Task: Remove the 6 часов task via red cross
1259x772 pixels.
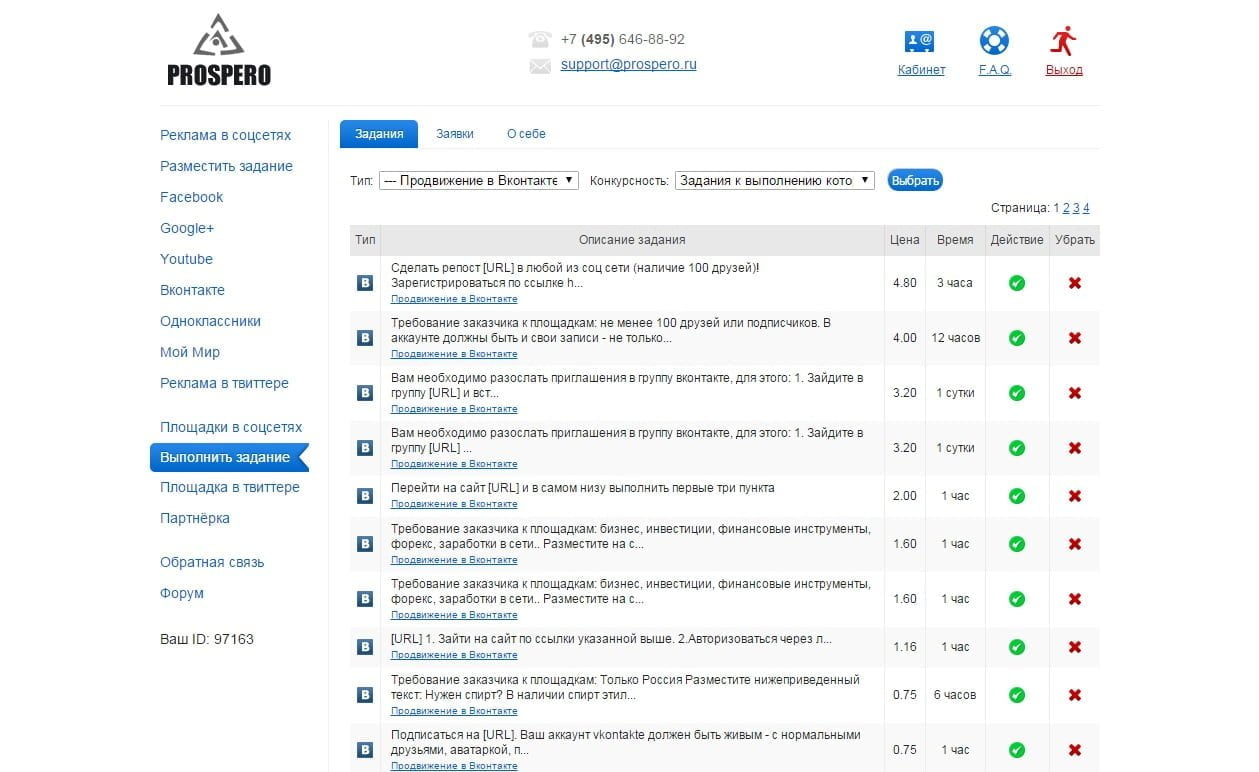Action: 1075,695
